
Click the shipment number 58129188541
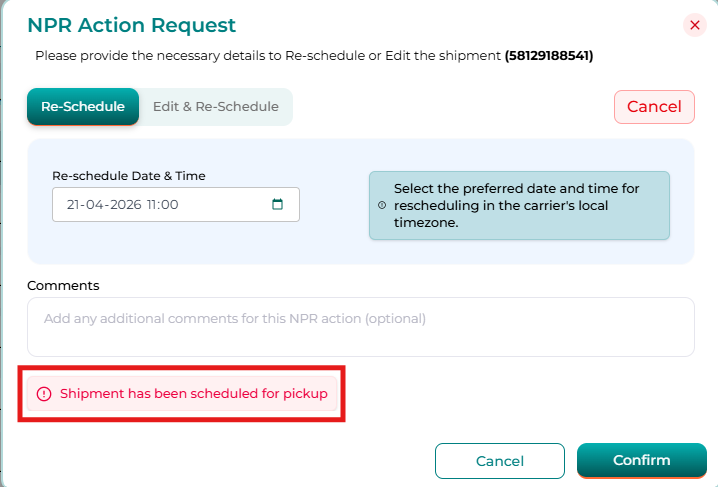click(549, 56)
